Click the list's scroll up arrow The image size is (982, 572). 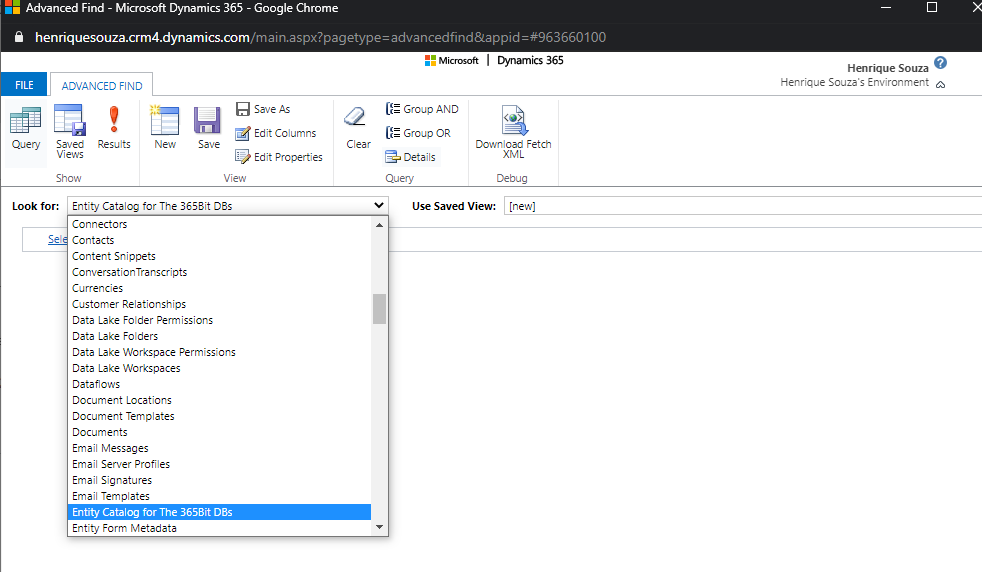point(379,225)
